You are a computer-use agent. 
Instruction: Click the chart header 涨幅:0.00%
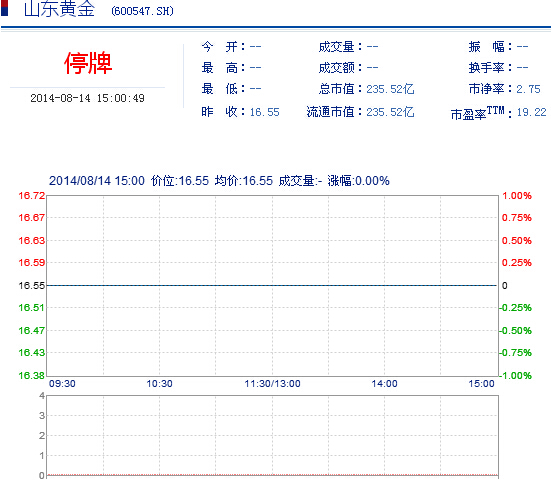tap(358, 181)
